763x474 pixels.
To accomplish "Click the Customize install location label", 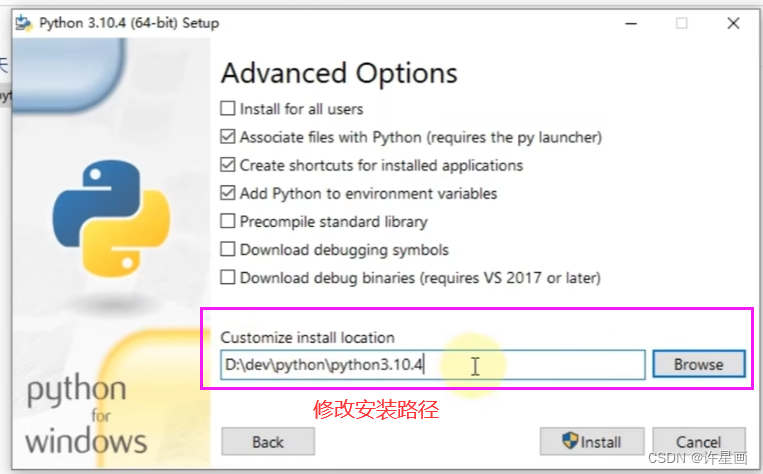I will point(308,338).
